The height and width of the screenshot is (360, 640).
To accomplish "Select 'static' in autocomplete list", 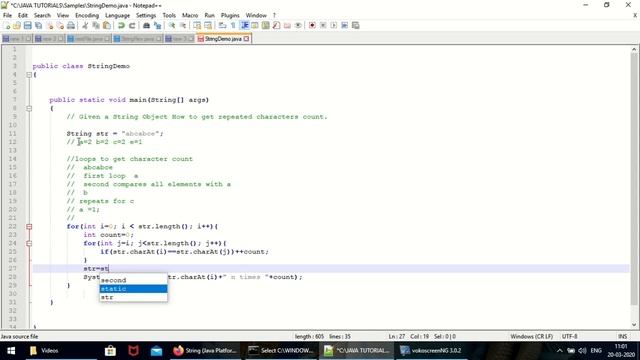I will tap(133, 289).
